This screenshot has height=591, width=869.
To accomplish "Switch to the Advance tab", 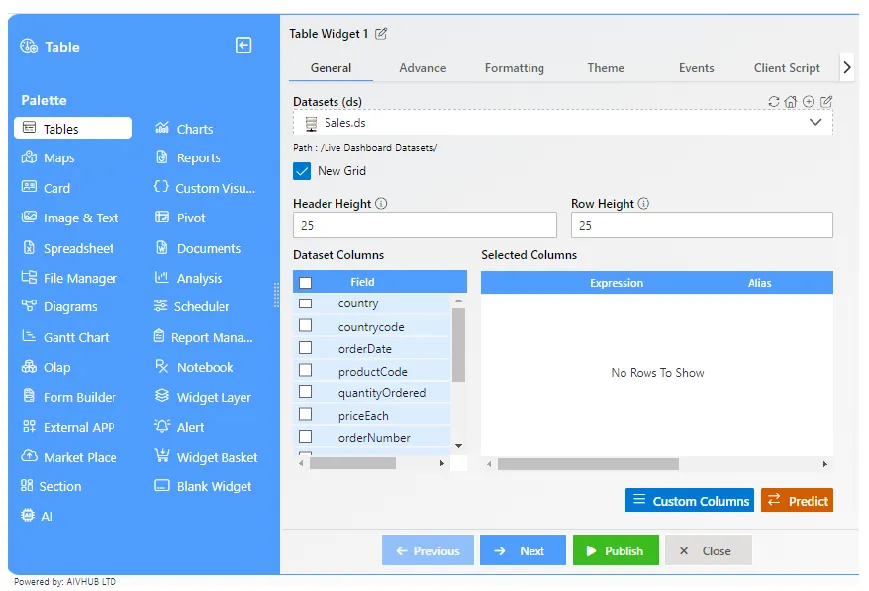I will [423, 68].
